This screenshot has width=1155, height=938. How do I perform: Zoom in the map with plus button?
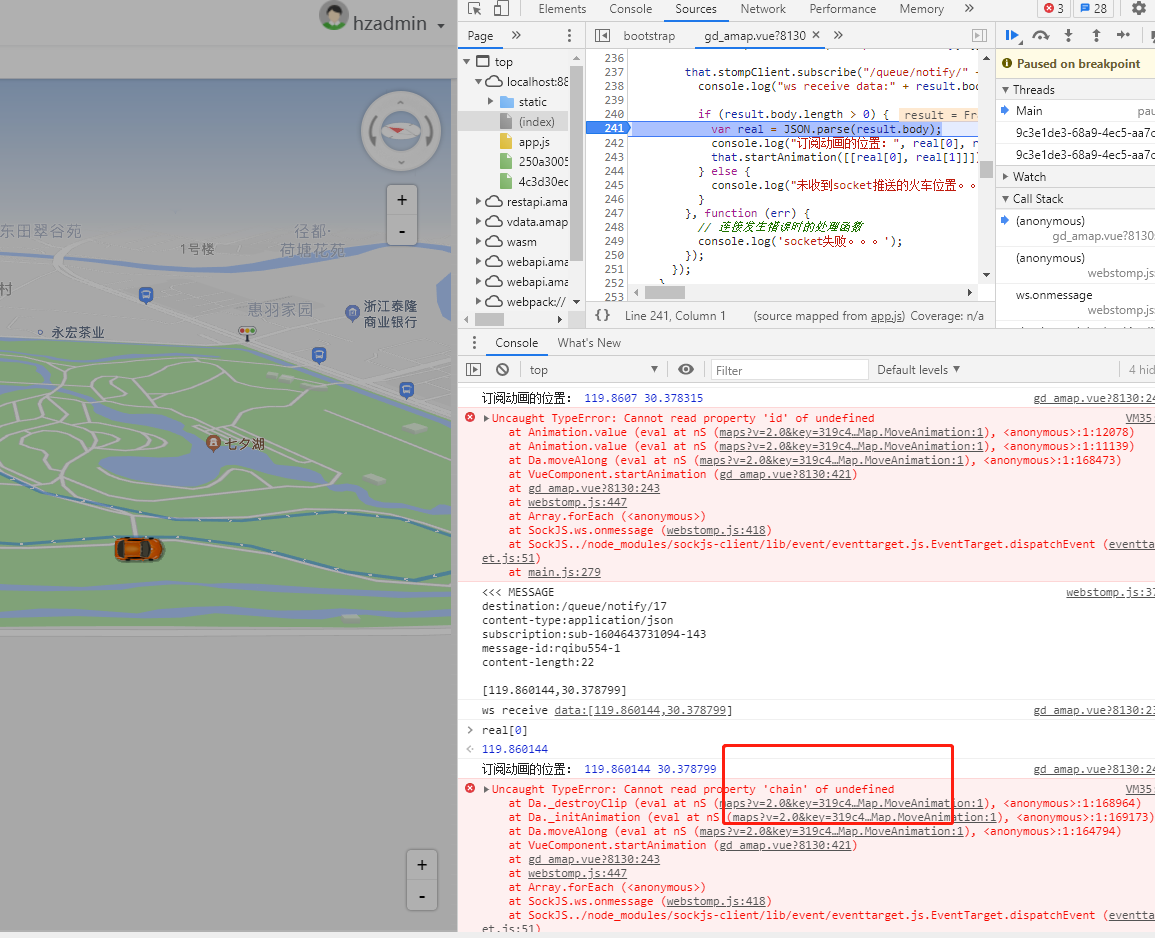point(402,199)
